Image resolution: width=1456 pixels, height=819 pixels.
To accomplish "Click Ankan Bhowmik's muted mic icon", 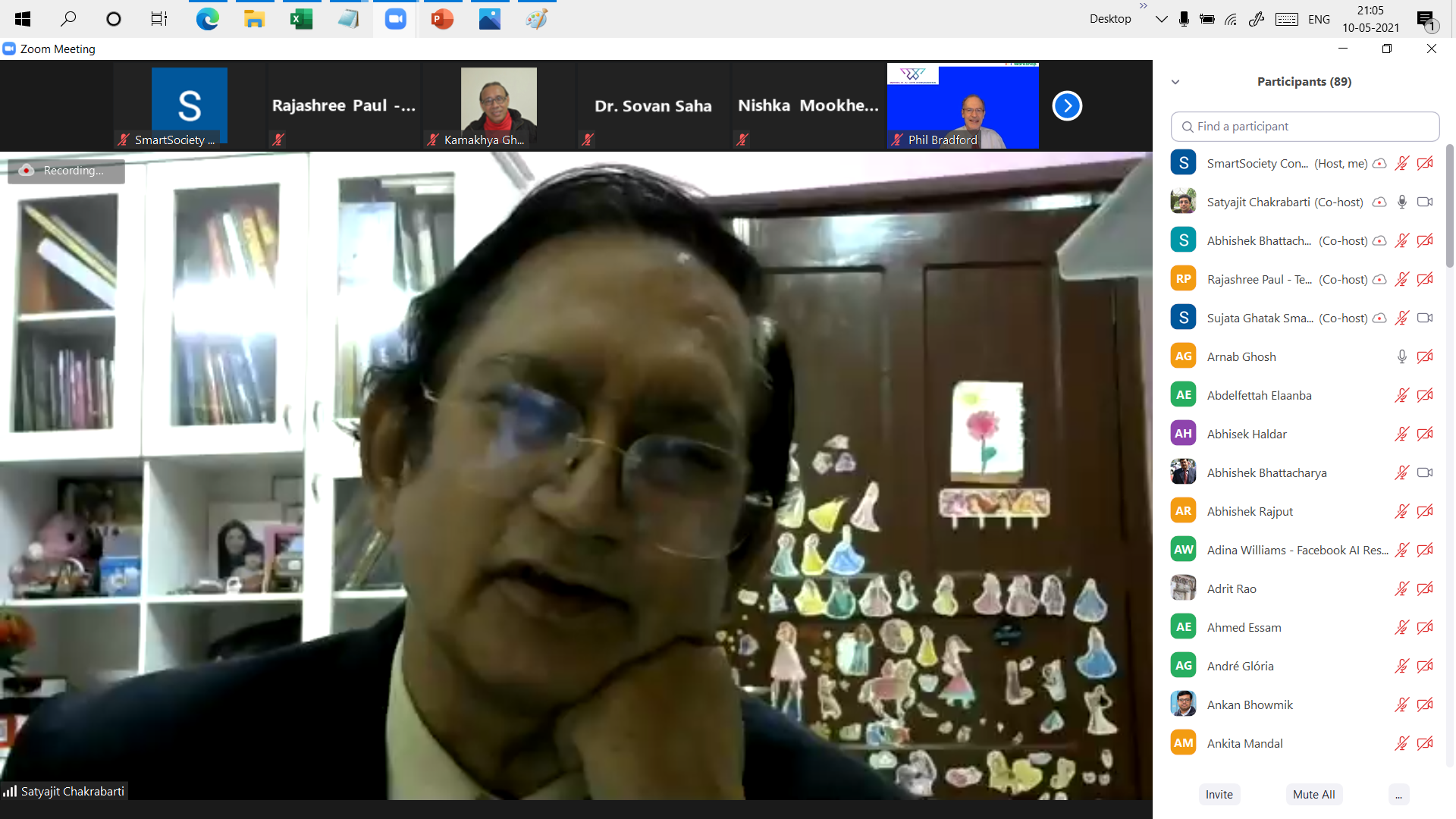I will click(1401, 704).
